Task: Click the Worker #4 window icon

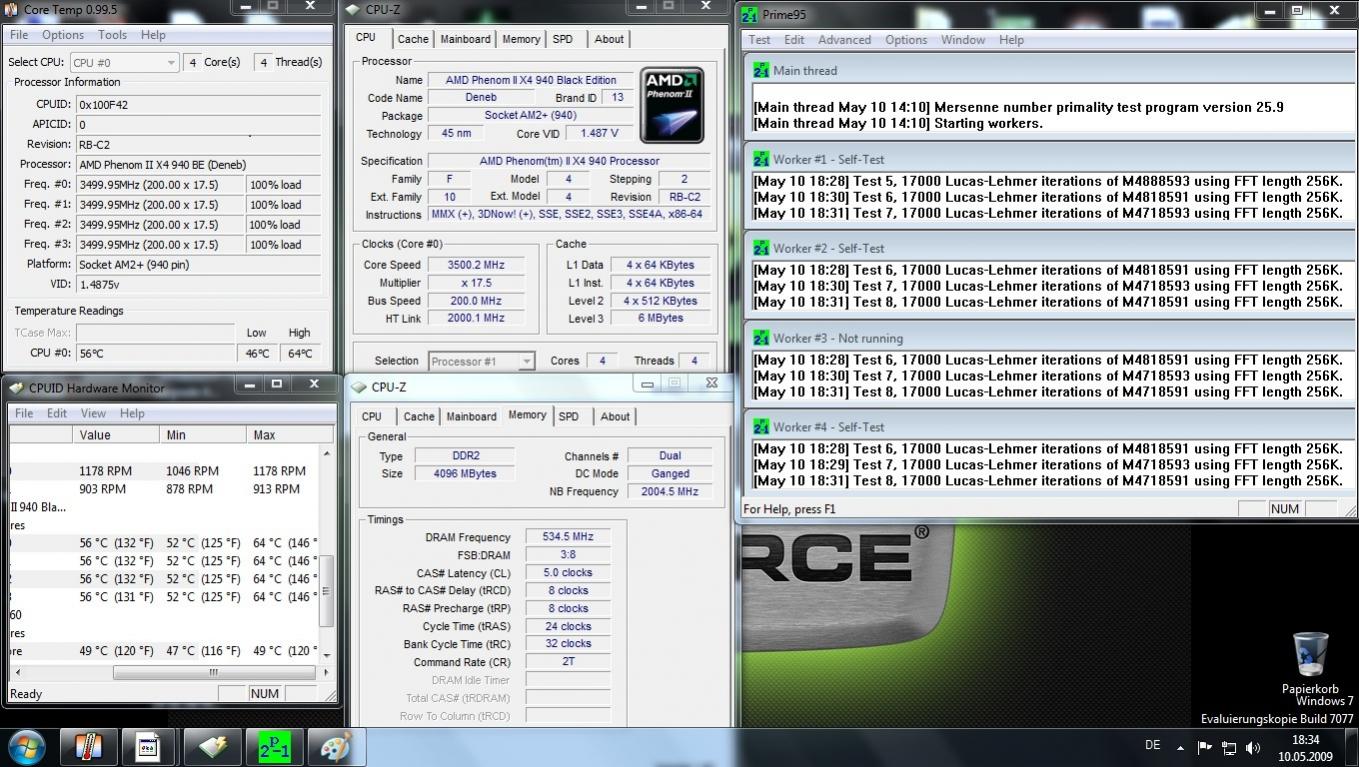Action: (x=761, y=427)
